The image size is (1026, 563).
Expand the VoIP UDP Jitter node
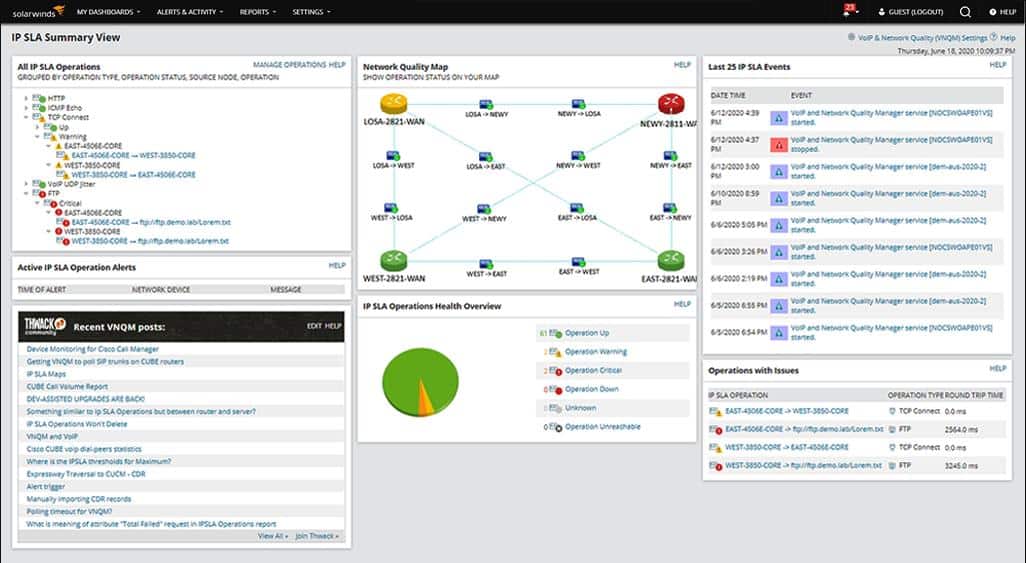pos(26,184)
